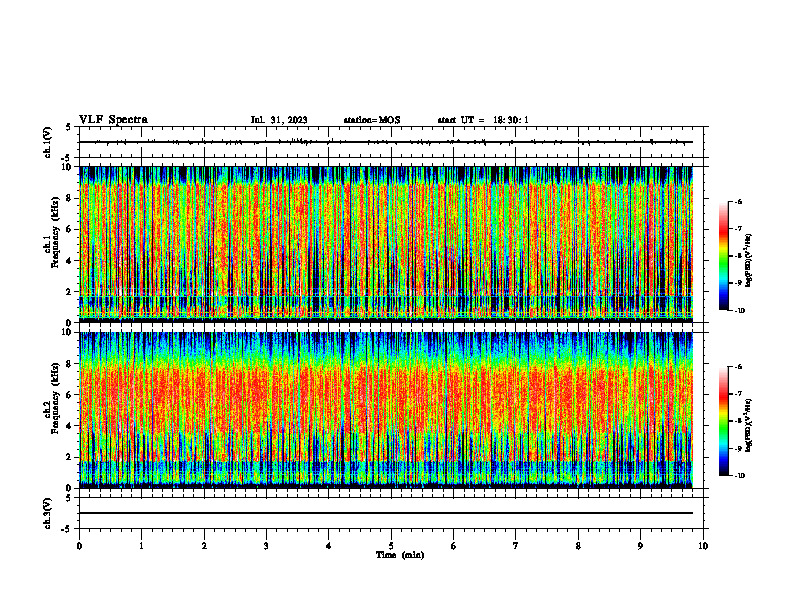Click the "8" tick on ch.2 frequency axis
Viewport: 792px width, 612px height.
pos(70,364)
